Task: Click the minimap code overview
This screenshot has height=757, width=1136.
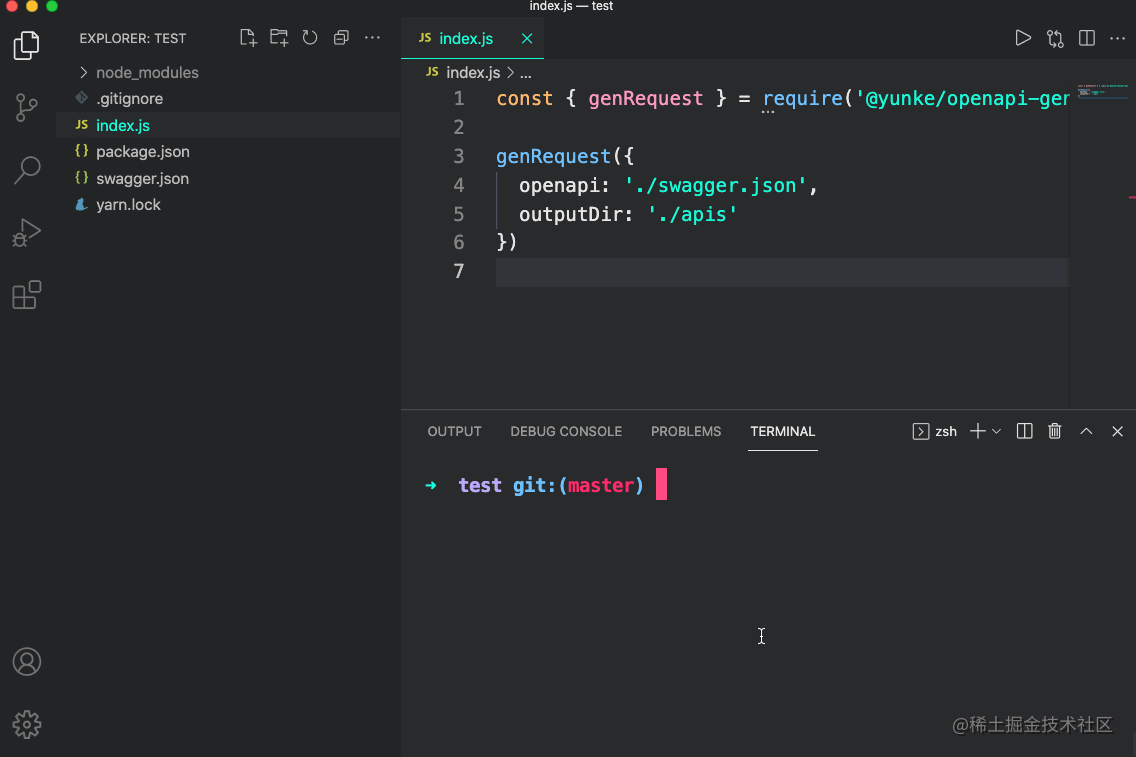Action: click(x=1102, y=91)
